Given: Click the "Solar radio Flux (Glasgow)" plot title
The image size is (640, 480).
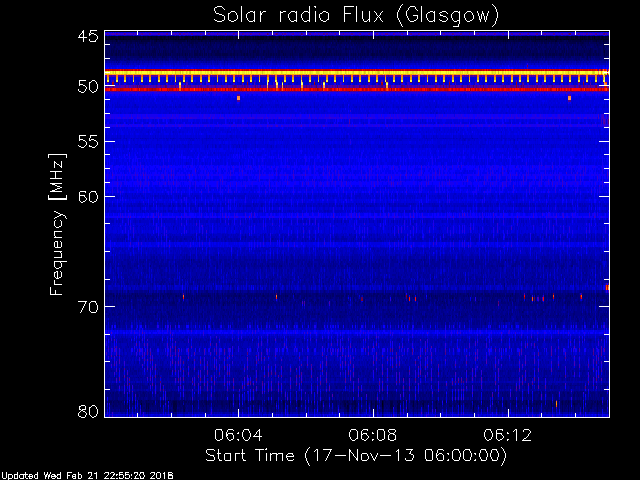Looking at the screenshot, I should pyautogui.click(x=355, y=15).
